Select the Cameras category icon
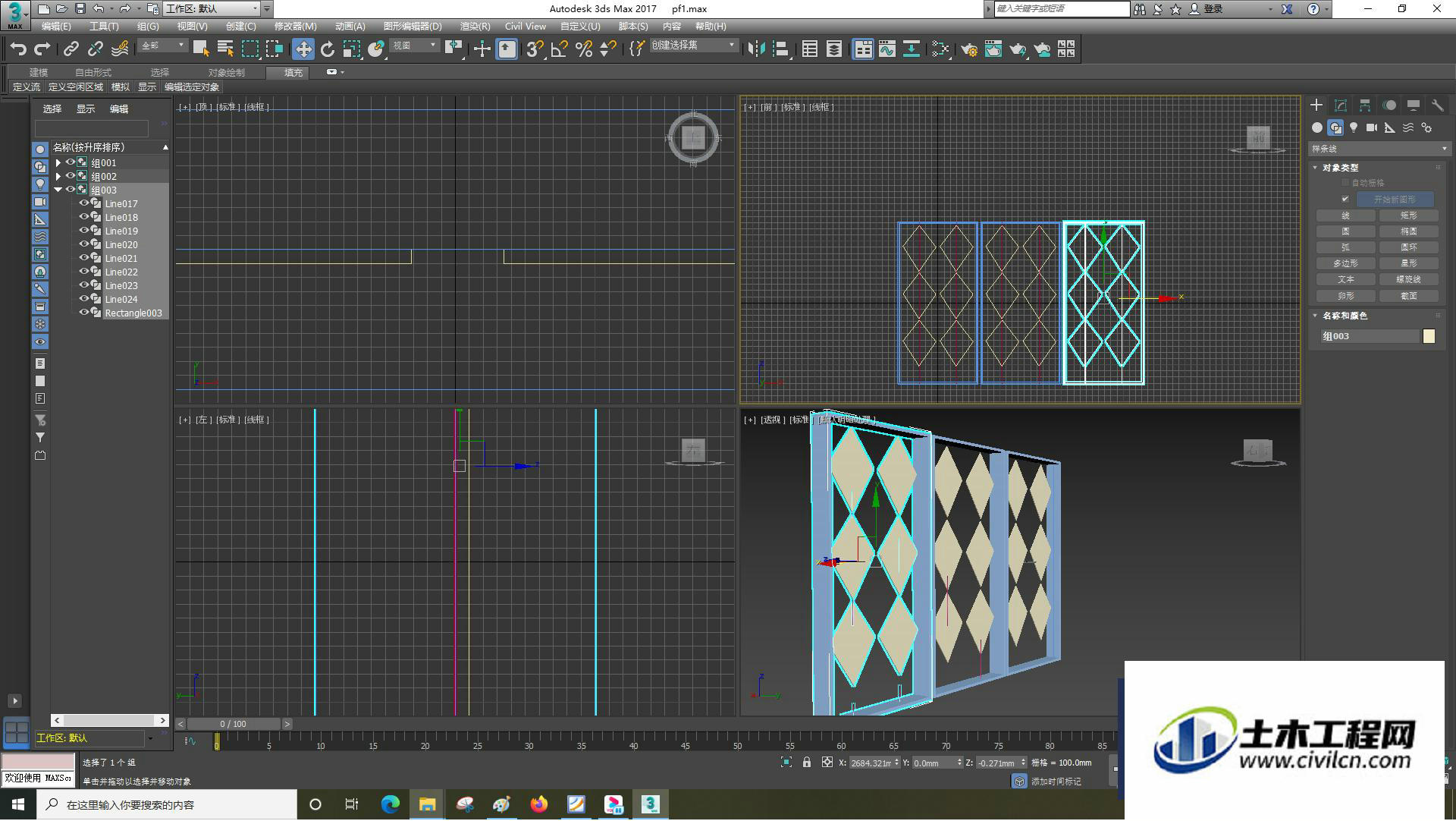 tap(1372, 127)
